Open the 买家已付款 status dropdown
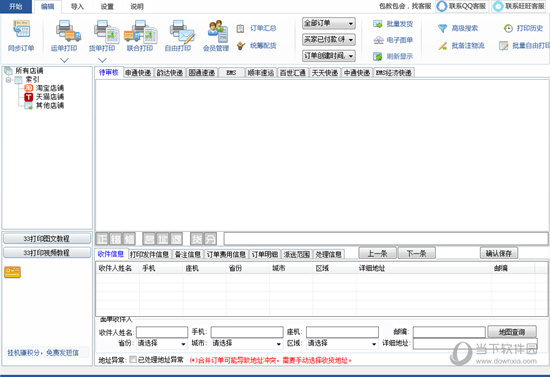This screenshot has height=377, width=550. click(329, 40)
